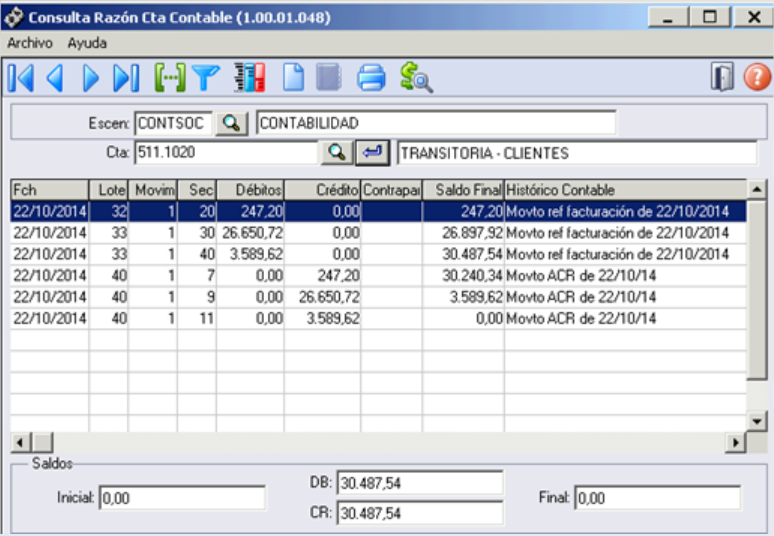Click the CR total field

(420, 513)
